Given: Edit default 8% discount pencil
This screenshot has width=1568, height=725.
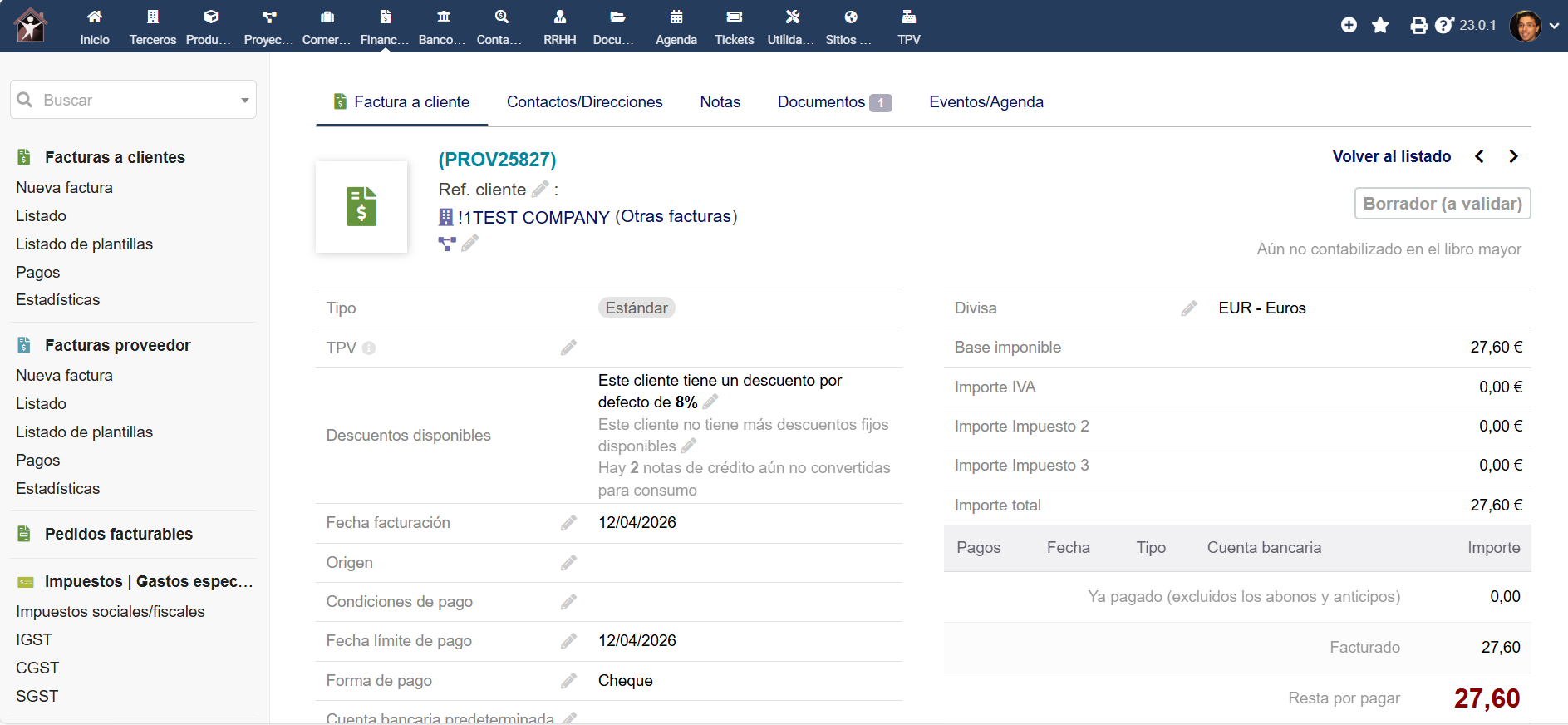Looking at the screenshot, I should (x=710, y=402).
